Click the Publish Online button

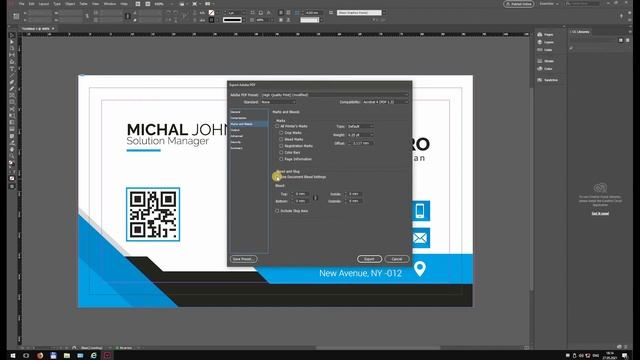519,4
